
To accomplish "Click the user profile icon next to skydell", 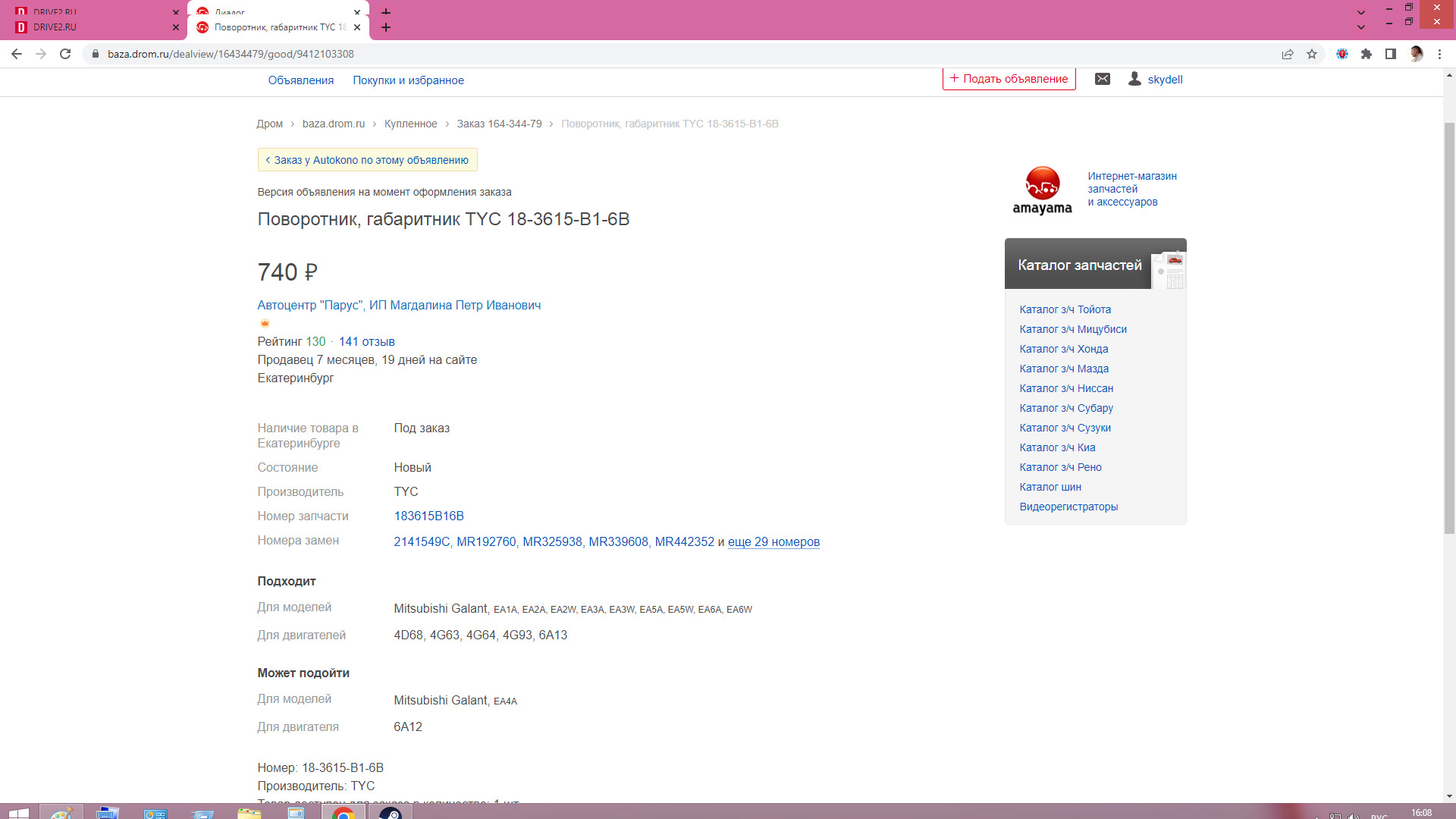I will (1134, 79).
